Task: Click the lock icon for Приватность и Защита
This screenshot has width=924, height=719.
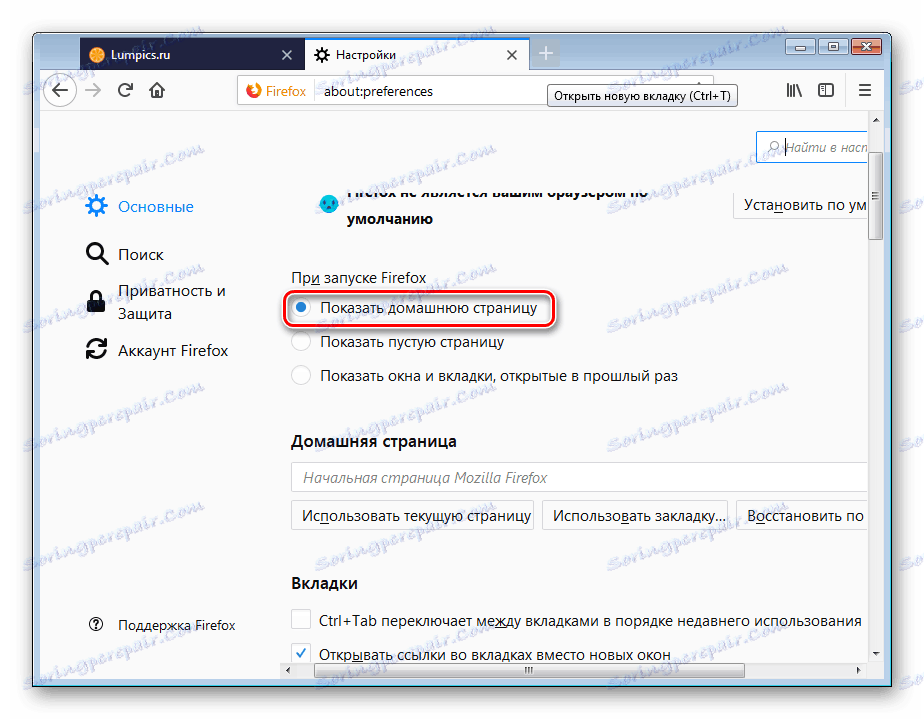Action: (96, 301)
